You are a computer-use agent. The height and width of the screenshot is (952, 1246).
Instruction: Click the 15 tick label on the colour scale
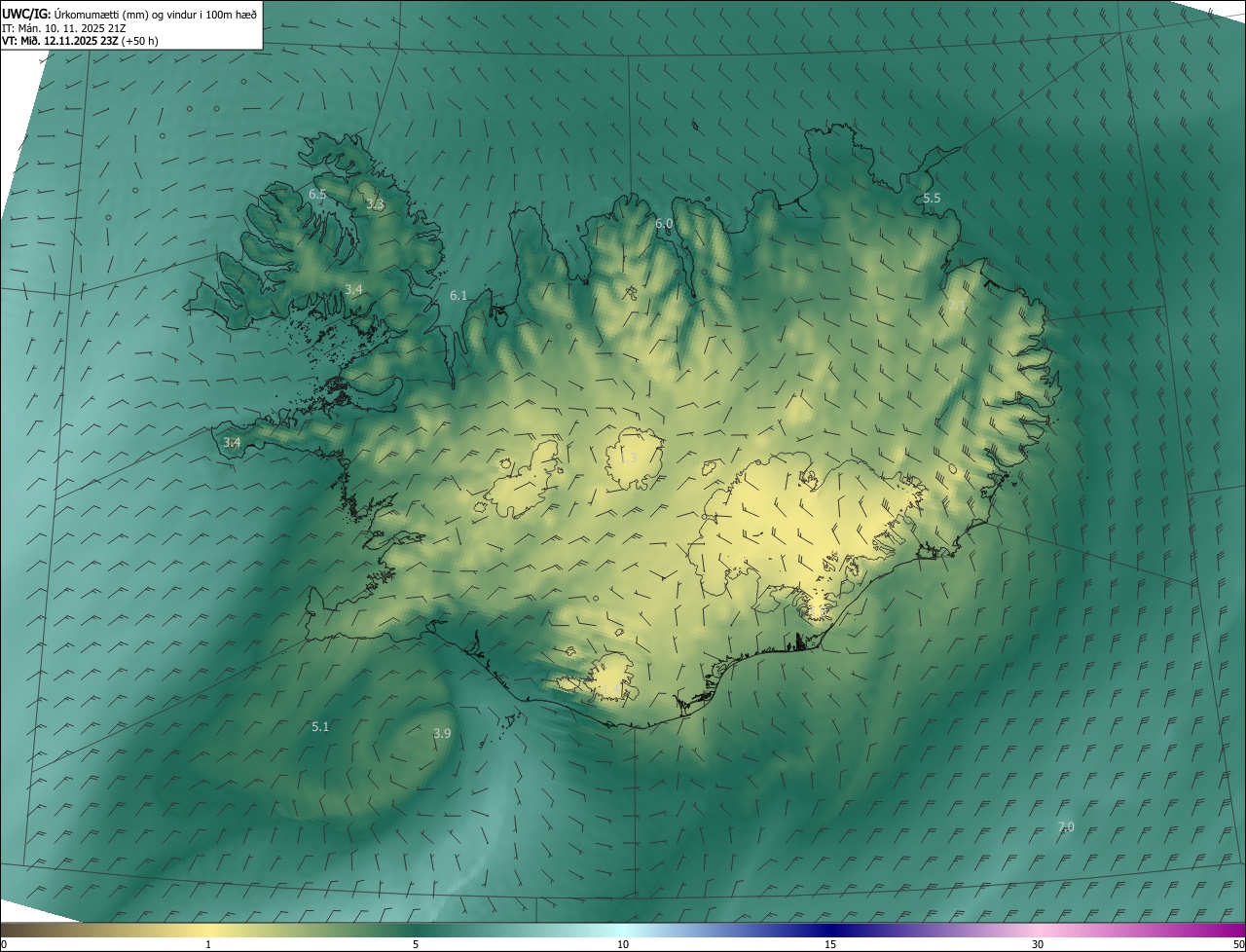(830, 944)
